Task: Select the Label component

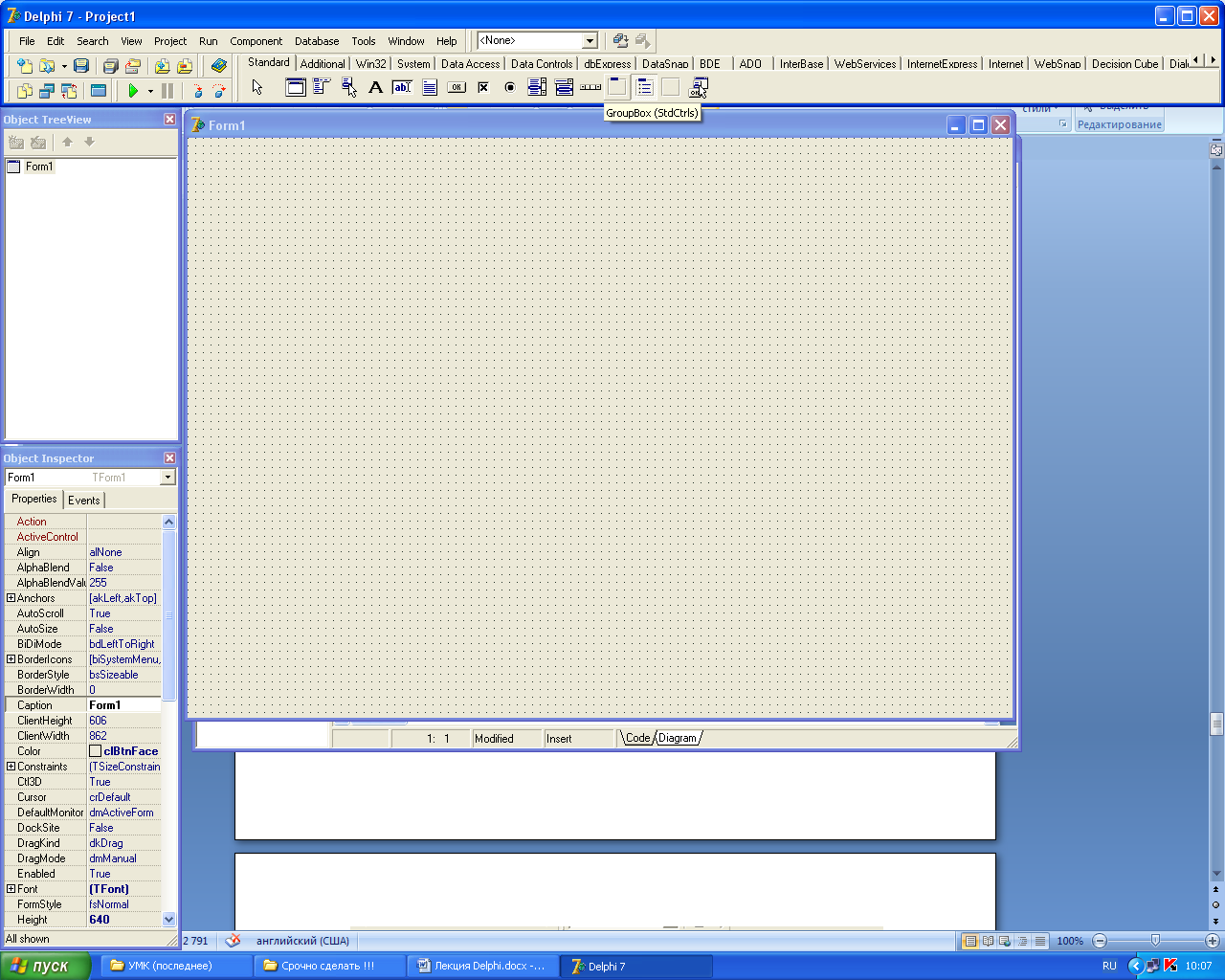Action: pyautogui.click(x=375, y=87)
